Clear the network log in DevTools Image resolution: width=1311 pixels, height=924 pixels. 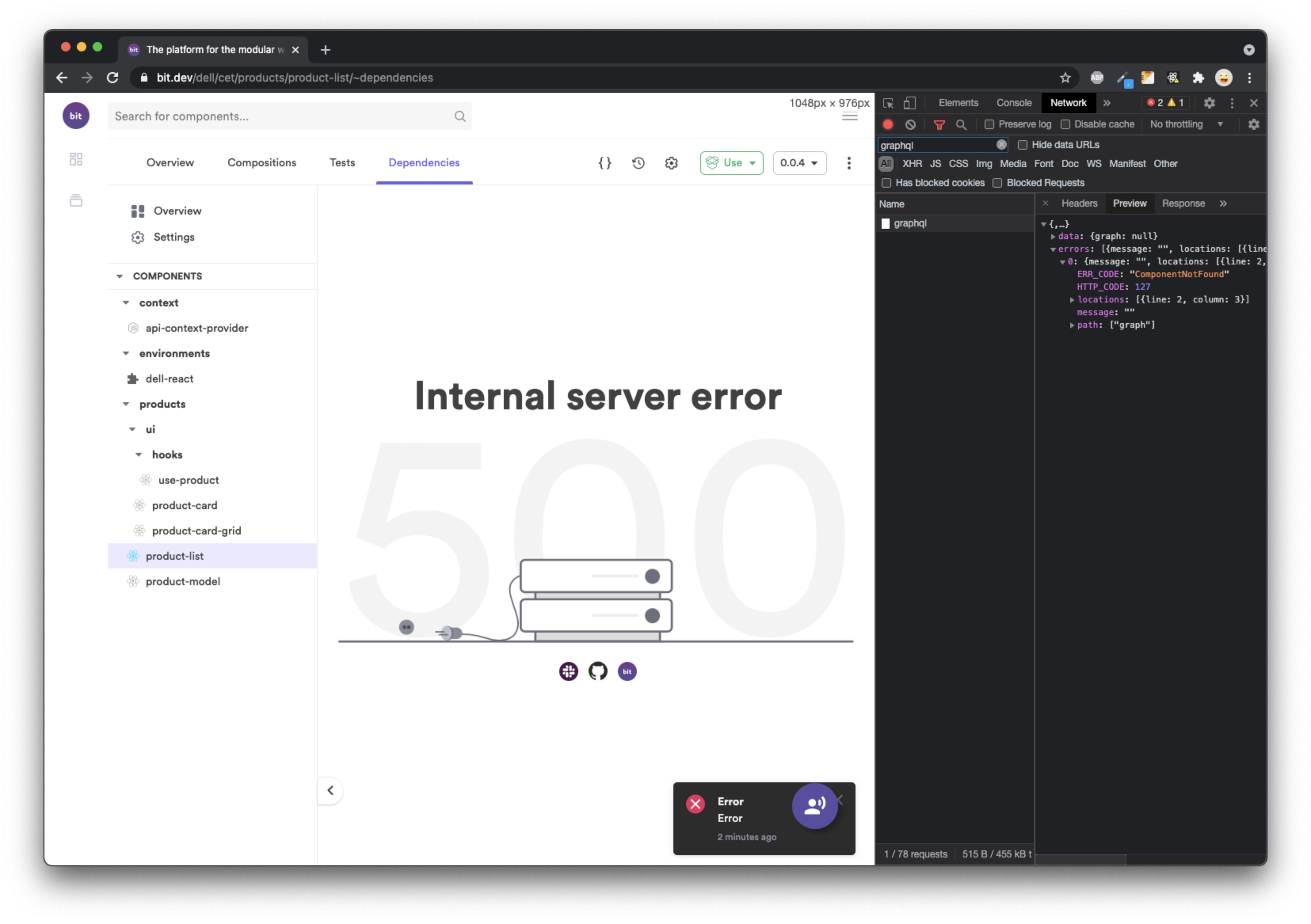pyautogui.click(x=911, y=124)
